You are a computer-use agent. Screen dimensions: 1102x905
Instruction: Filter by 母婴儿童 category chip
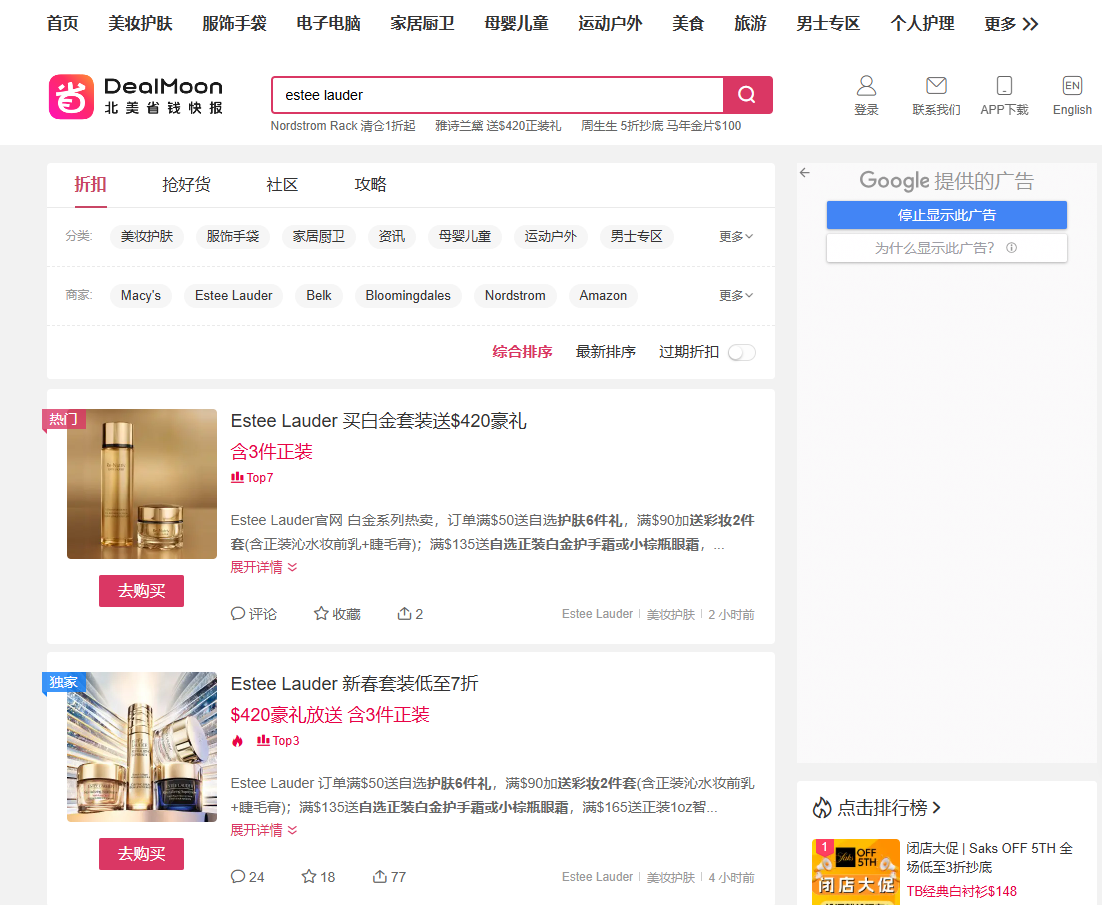click(x=465, y=237)
